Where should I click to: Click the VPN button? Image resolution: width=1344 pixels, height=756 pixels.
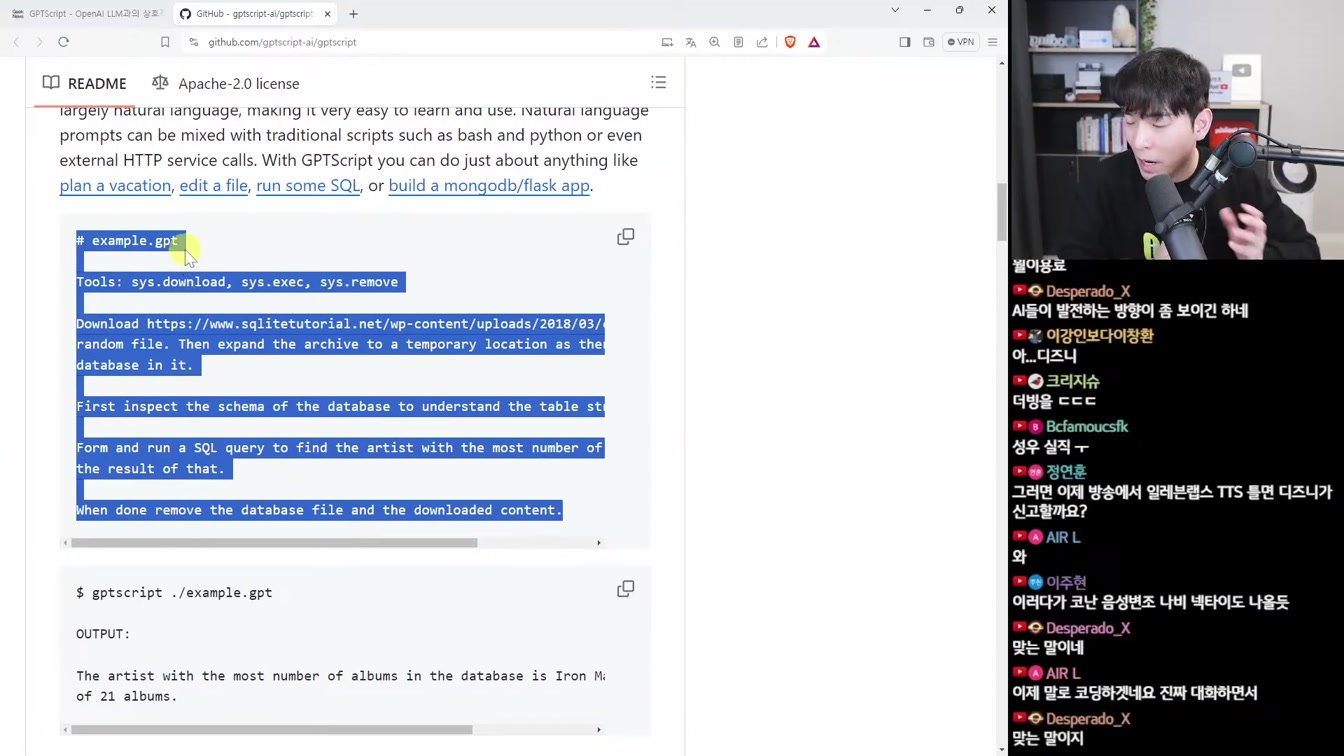click(961, 42)
